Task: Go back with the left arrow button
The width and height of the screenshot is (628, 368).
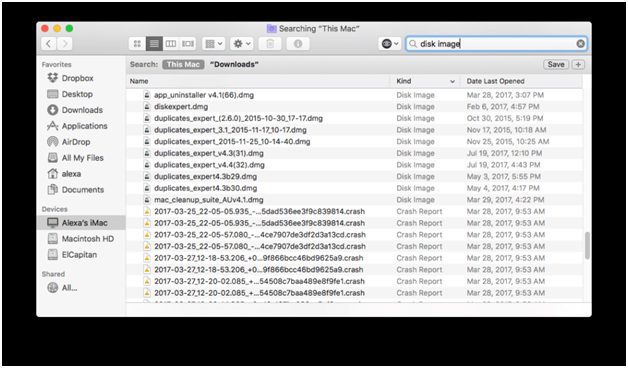Action: pyautogui.click(x=49, y=44)
